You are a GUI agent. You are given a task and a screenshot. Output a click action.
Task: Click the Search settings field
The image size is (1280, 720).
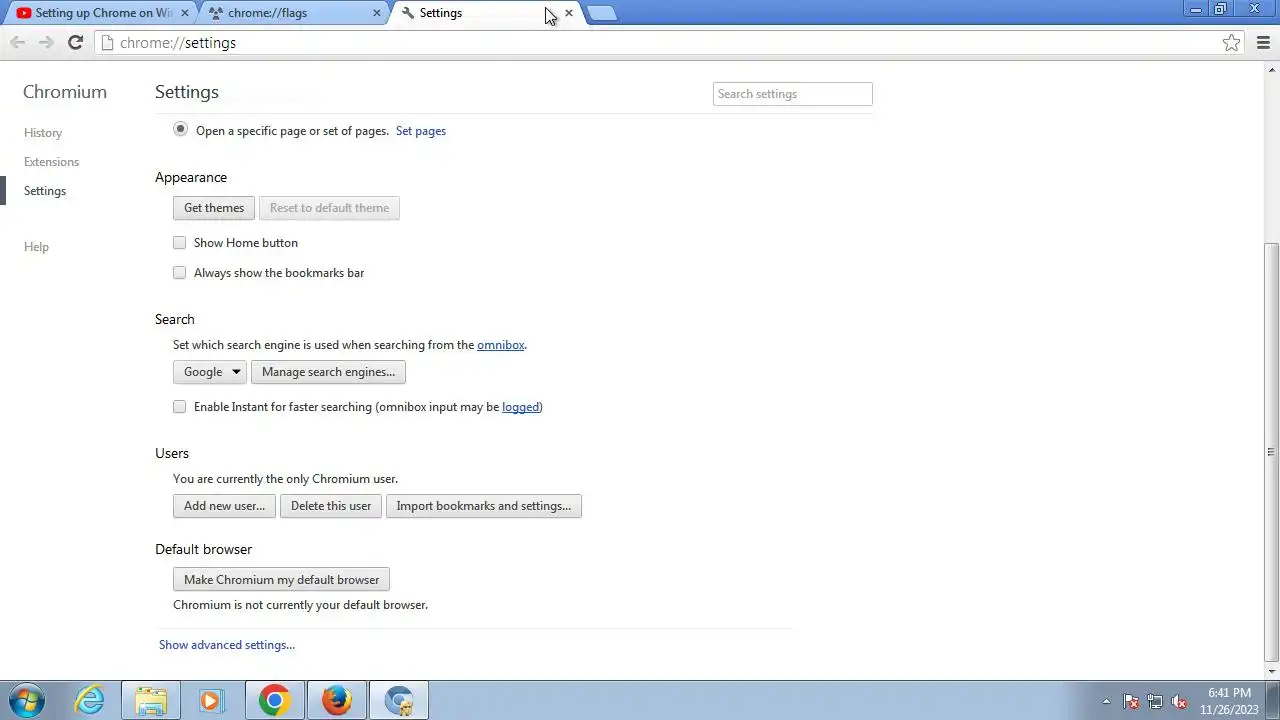click(793, 94)
